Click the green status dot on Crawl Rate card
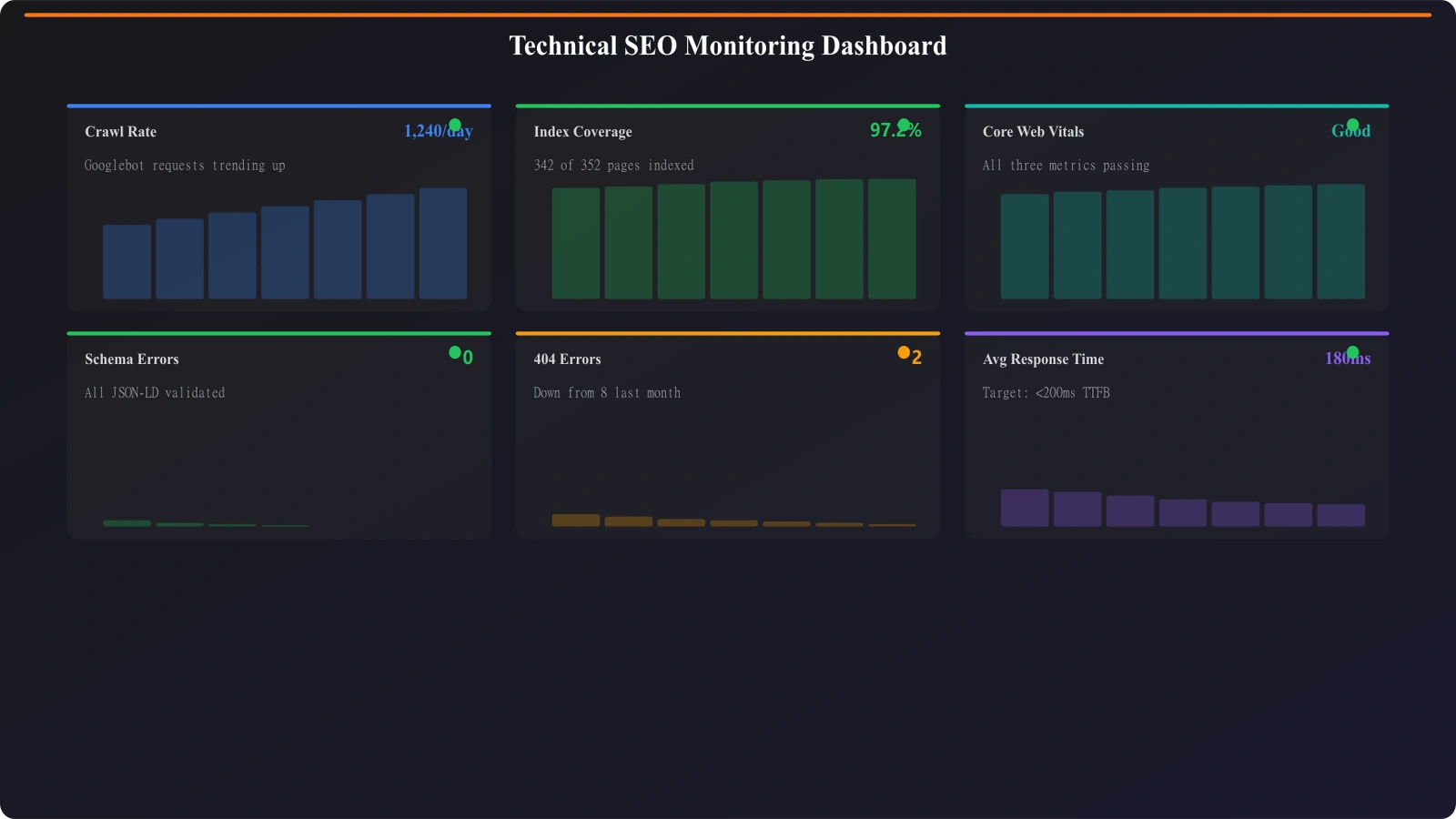This screenshot has width=1456, height=819. [453, 125]
